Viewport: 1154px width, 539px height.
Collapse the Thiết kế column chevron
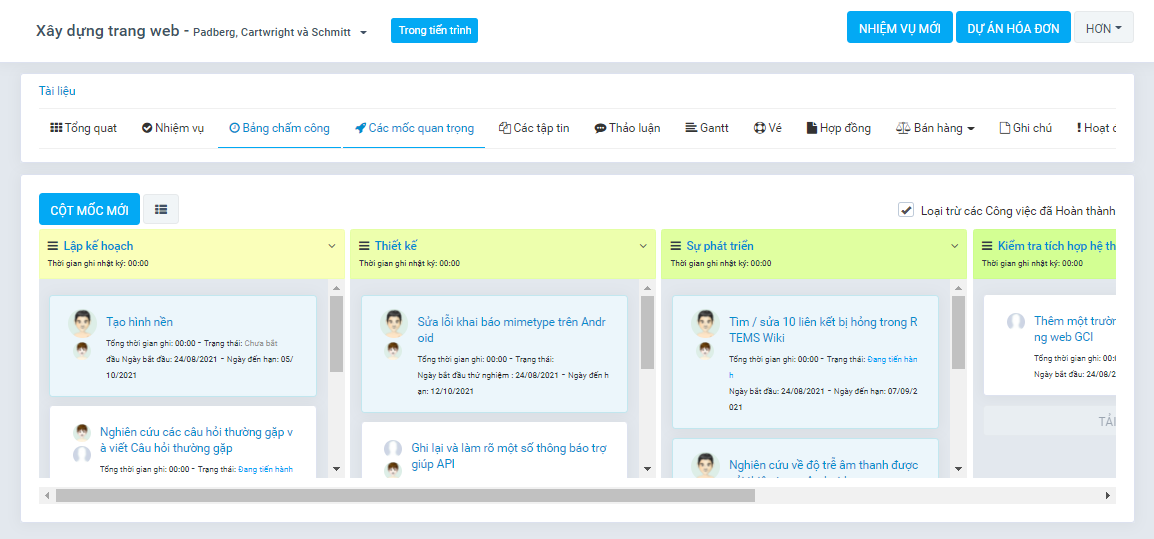(643, 246)
